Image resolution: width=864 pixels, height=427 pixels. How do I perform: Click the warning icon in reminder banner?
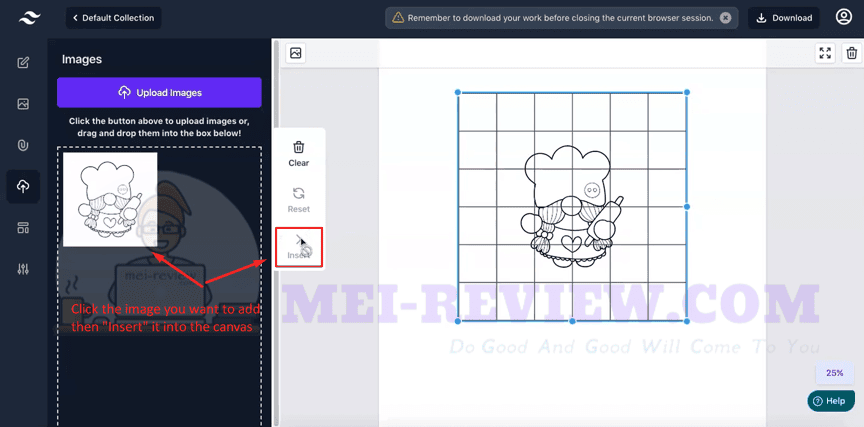398,18
